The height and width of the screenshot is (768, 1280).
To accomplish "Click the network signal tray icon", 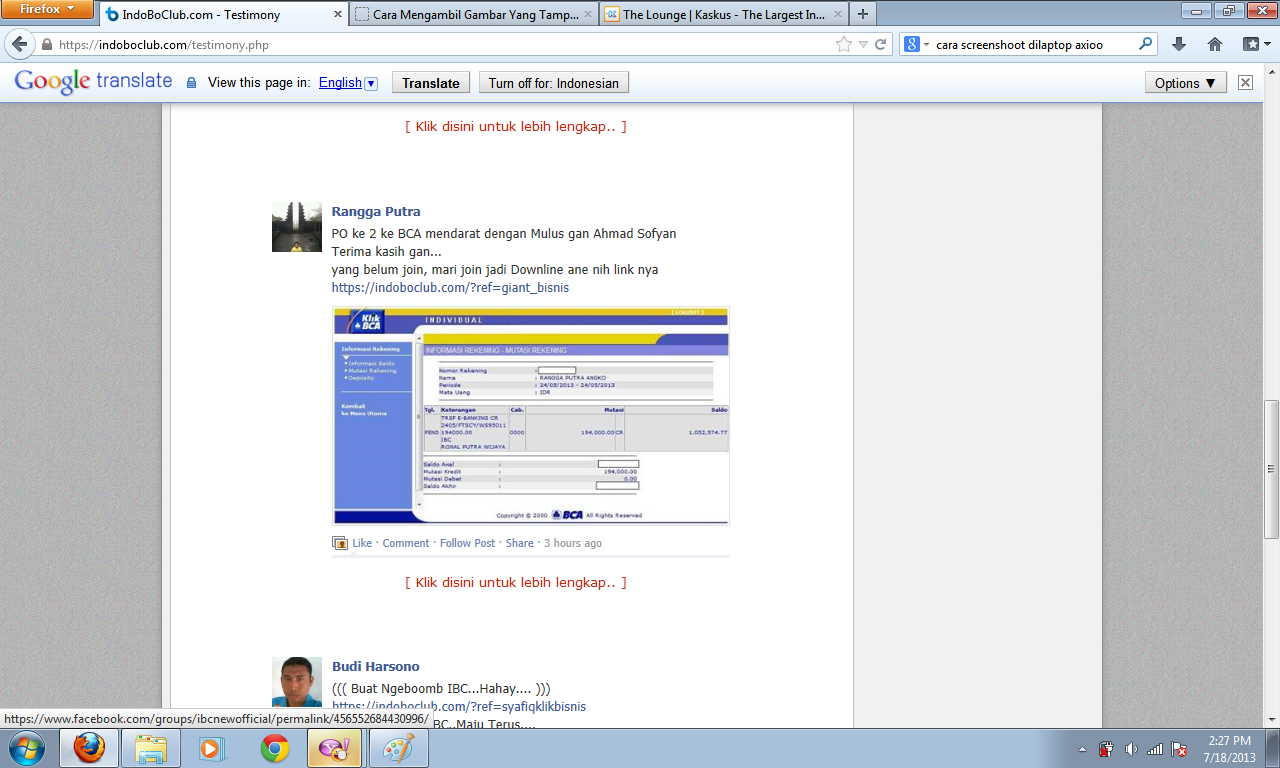I will 1155,749.
